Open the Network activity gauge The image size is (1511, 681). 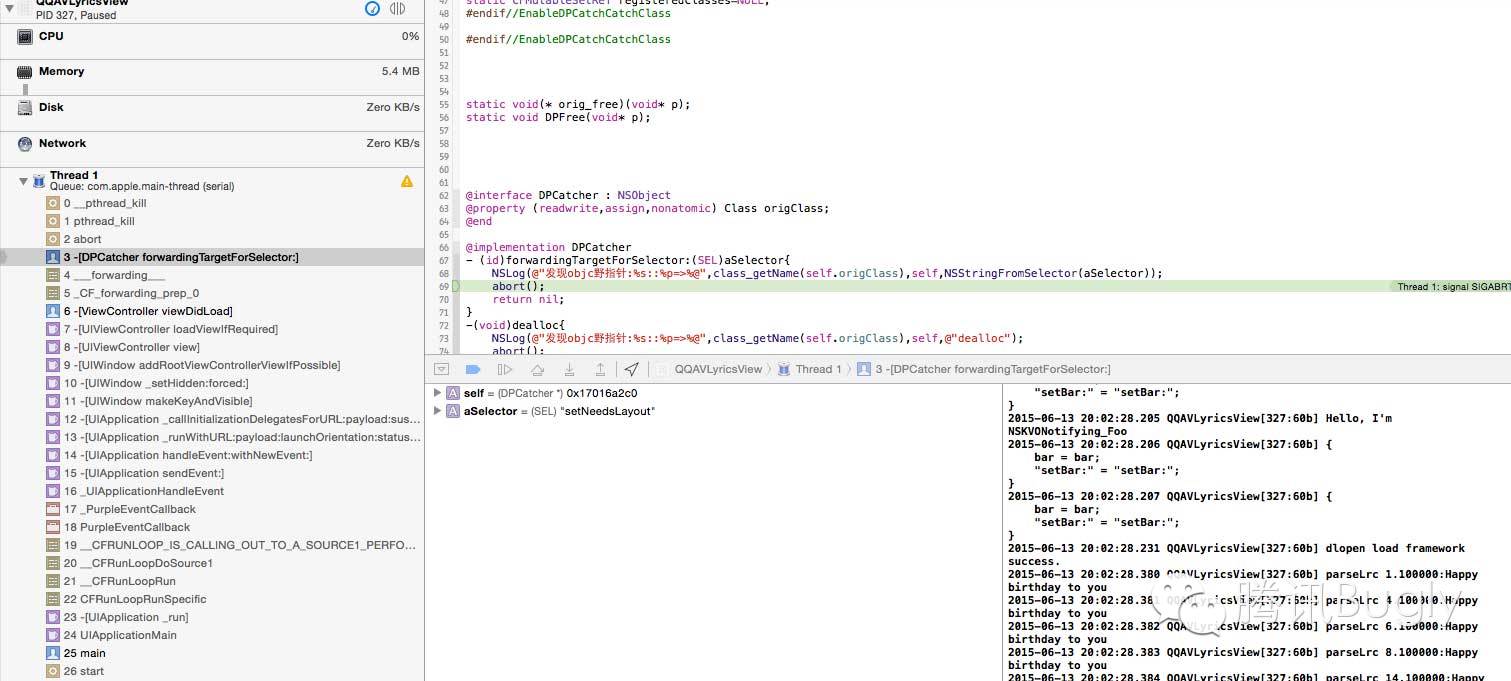pyautogui.click(x=62, y=144)
